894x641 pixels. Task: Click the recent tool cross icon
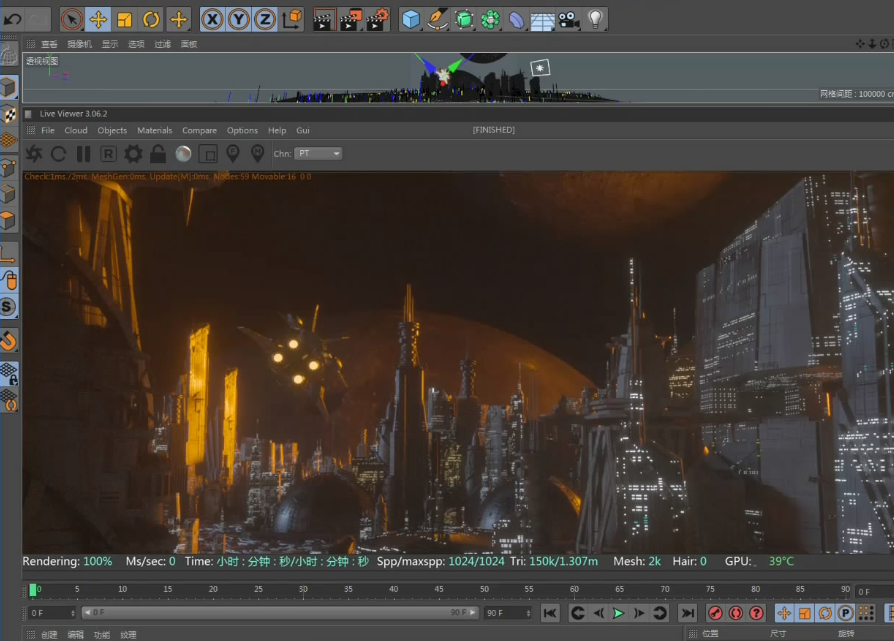178,19
